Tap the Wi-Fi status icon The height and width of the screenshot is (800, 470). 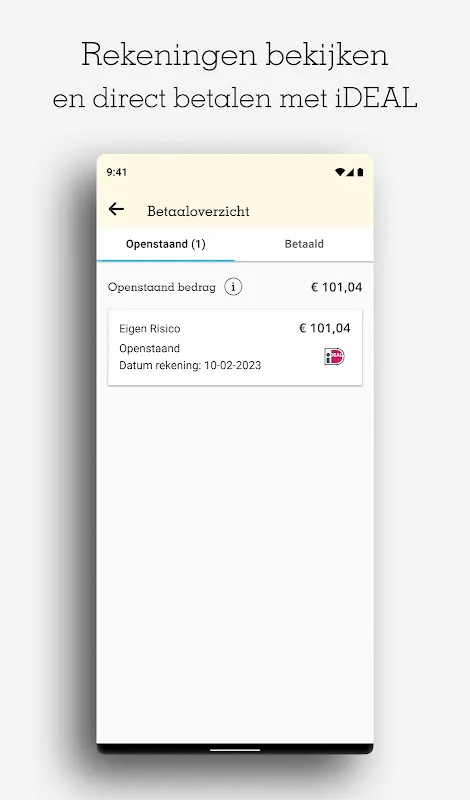[x=339, y=172]
